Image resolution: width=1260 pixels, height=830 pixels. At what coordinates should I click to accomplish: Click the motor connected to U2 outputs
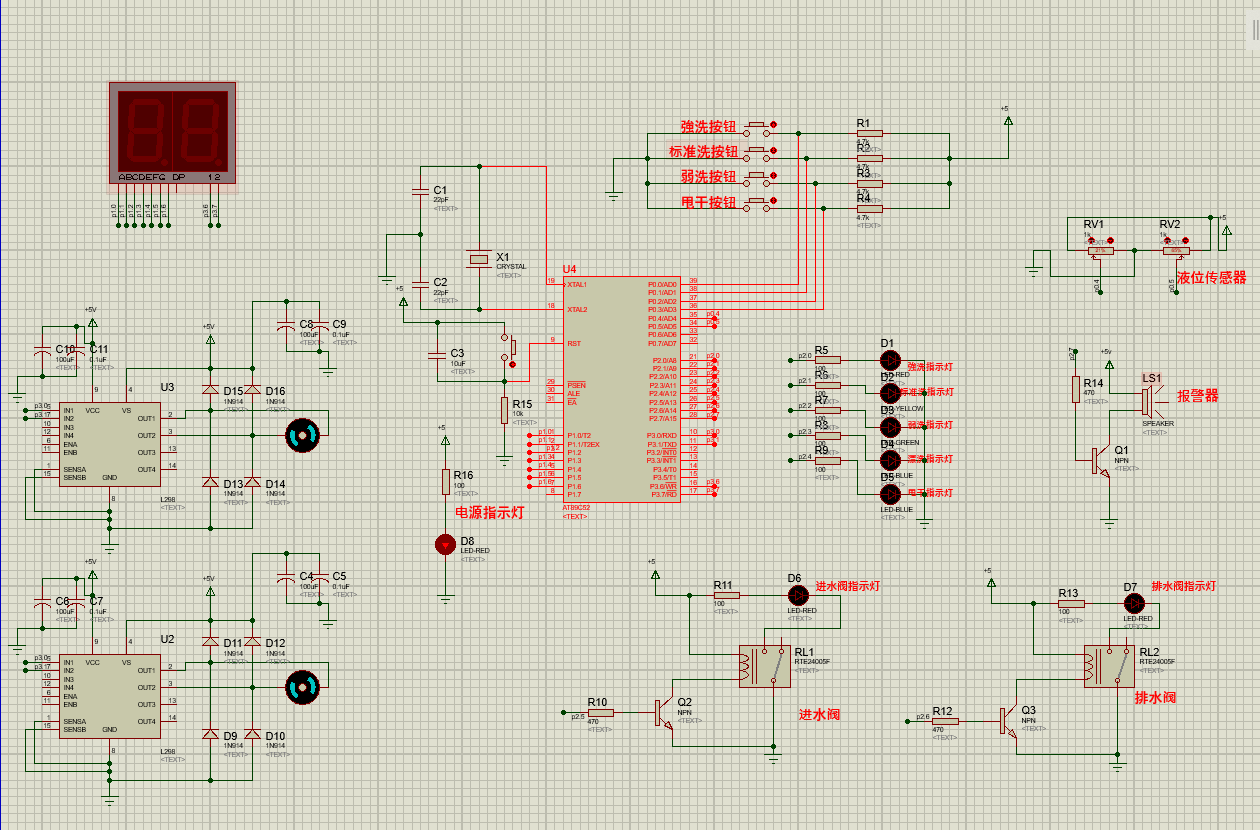click(x=302, y=687)
